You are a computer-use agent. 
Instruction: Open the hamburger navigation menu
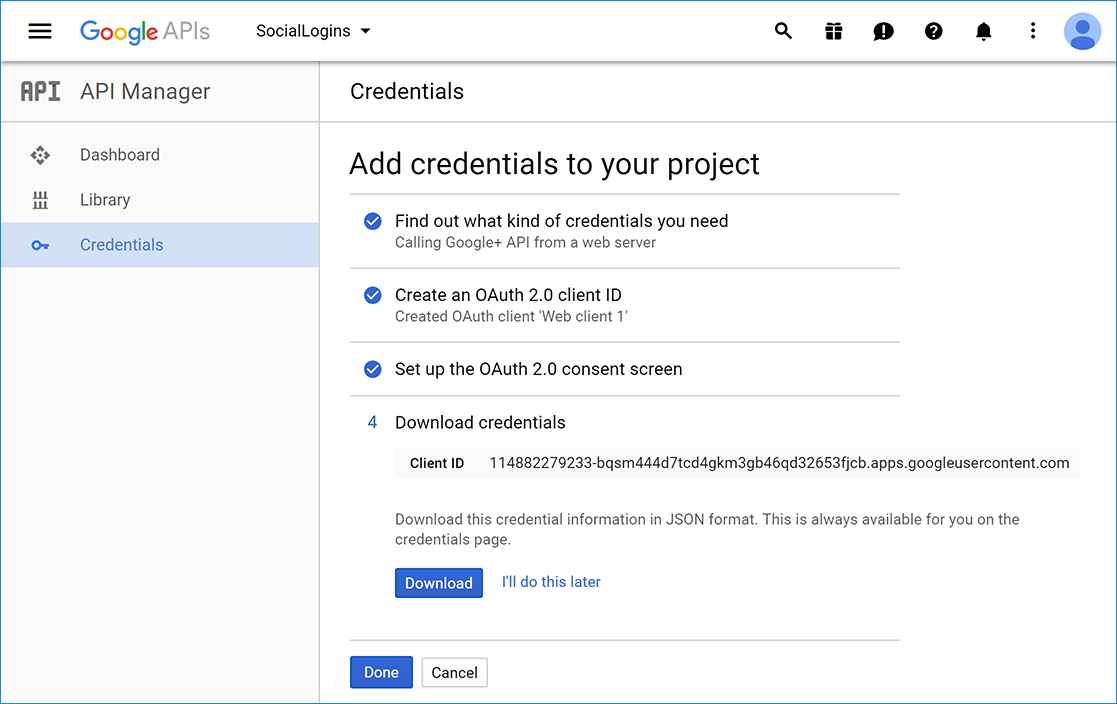tap(40, 31)
